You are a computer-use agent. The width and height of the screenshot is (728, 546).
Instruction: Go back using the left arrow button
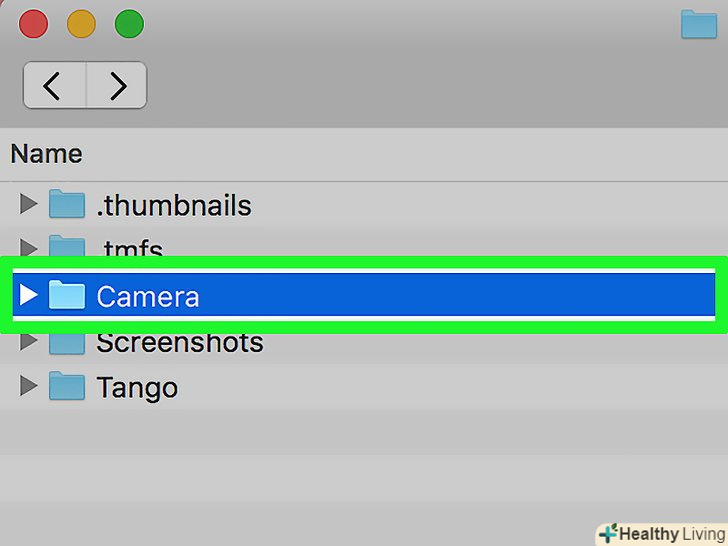click(x=54, y=86)
